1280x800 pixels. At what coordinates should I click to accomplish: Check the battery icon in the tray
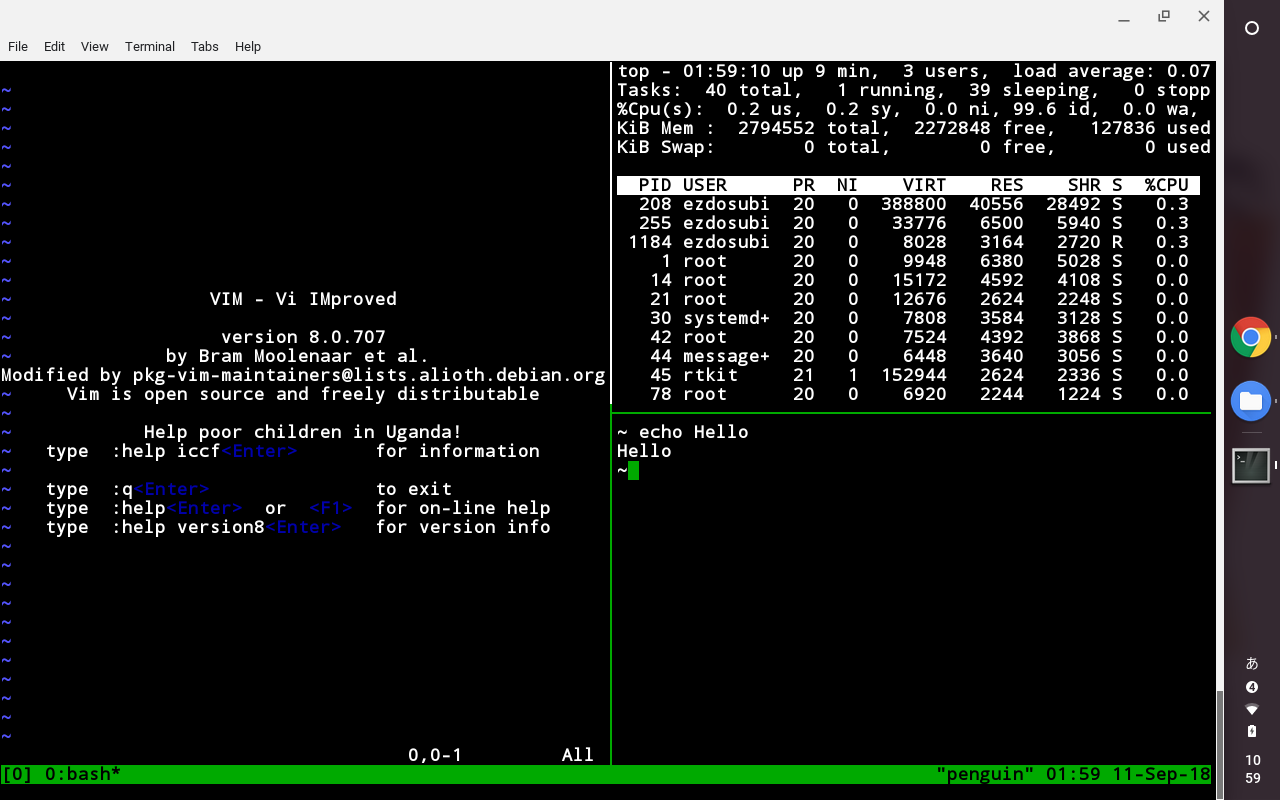tap(1251, 731)
